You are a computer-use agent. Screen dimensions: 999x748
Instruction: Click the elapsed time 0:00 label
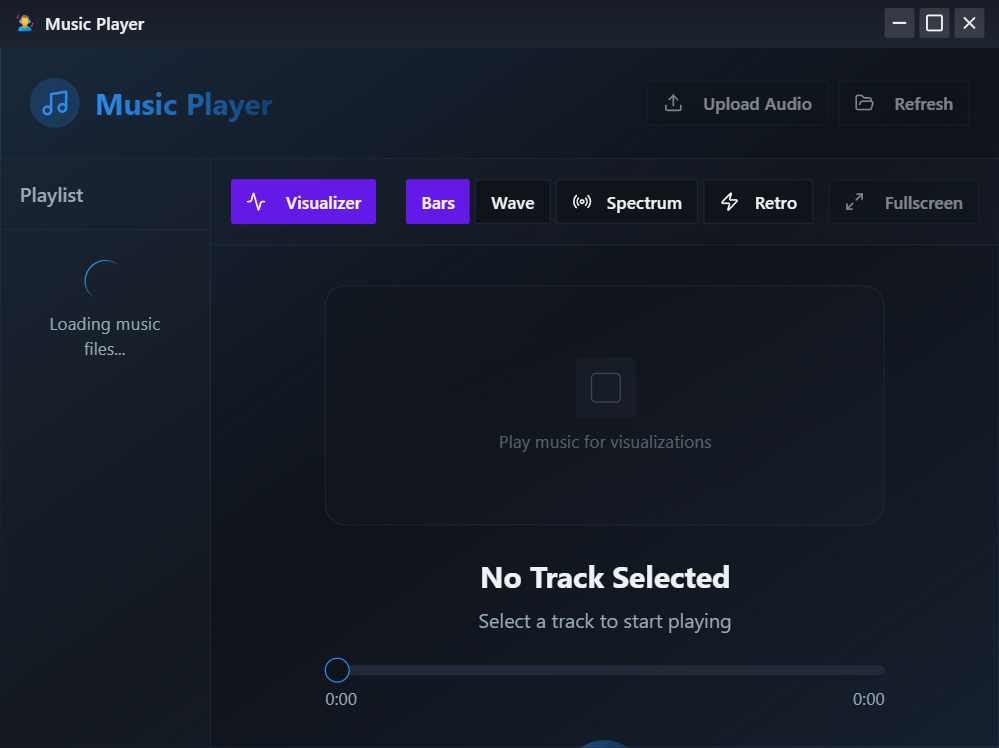point(341,699)
